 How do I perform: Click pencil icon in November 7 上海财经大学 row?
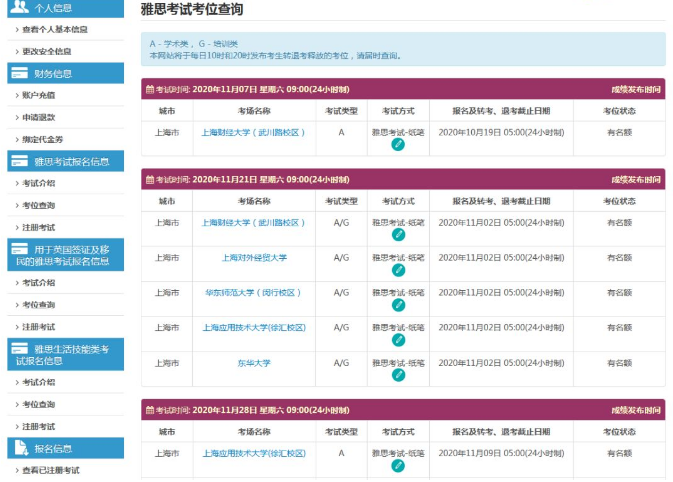(398, 145)
